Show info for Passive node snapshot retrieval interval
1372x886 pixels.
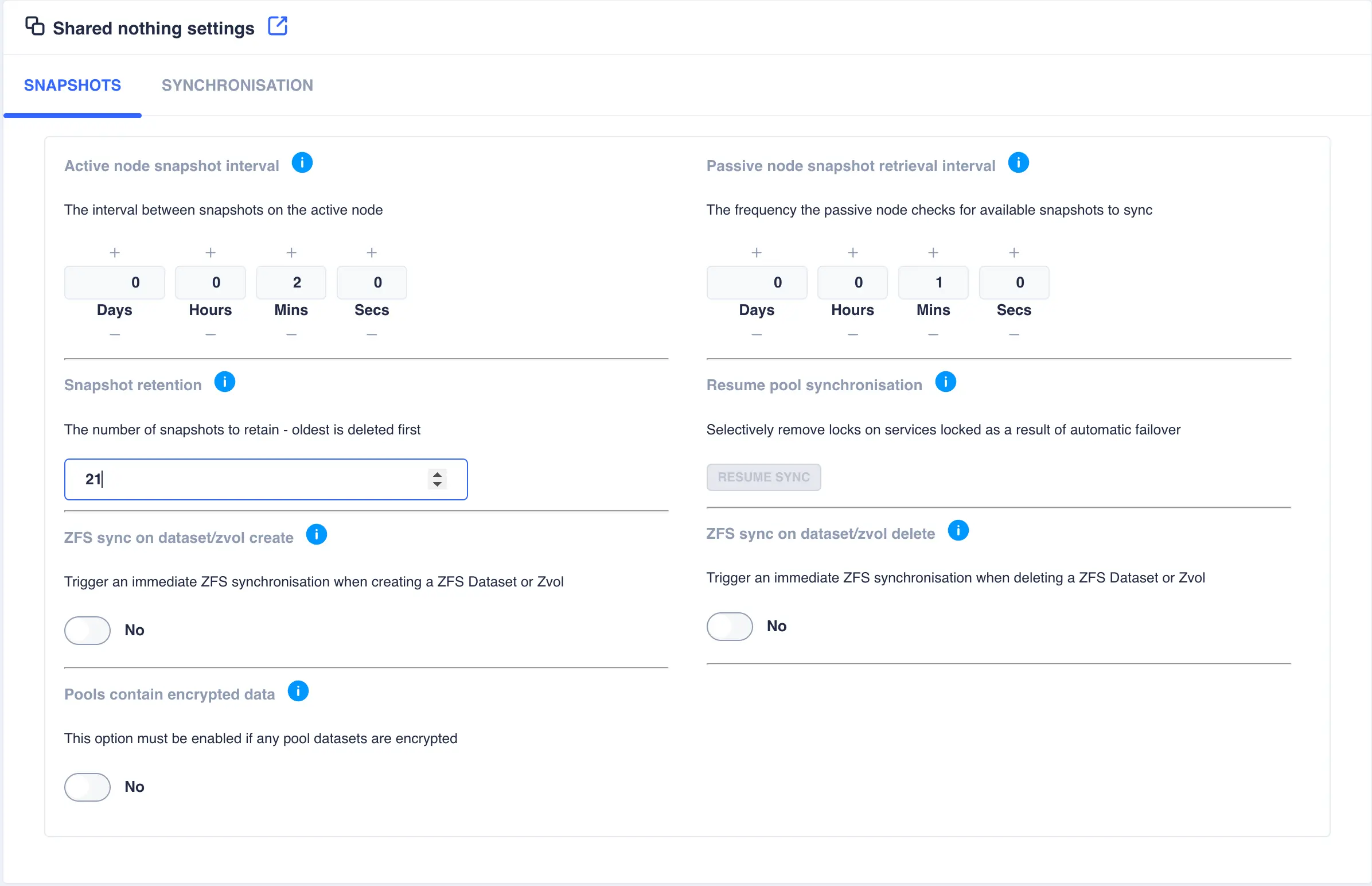pos(1018,163)
